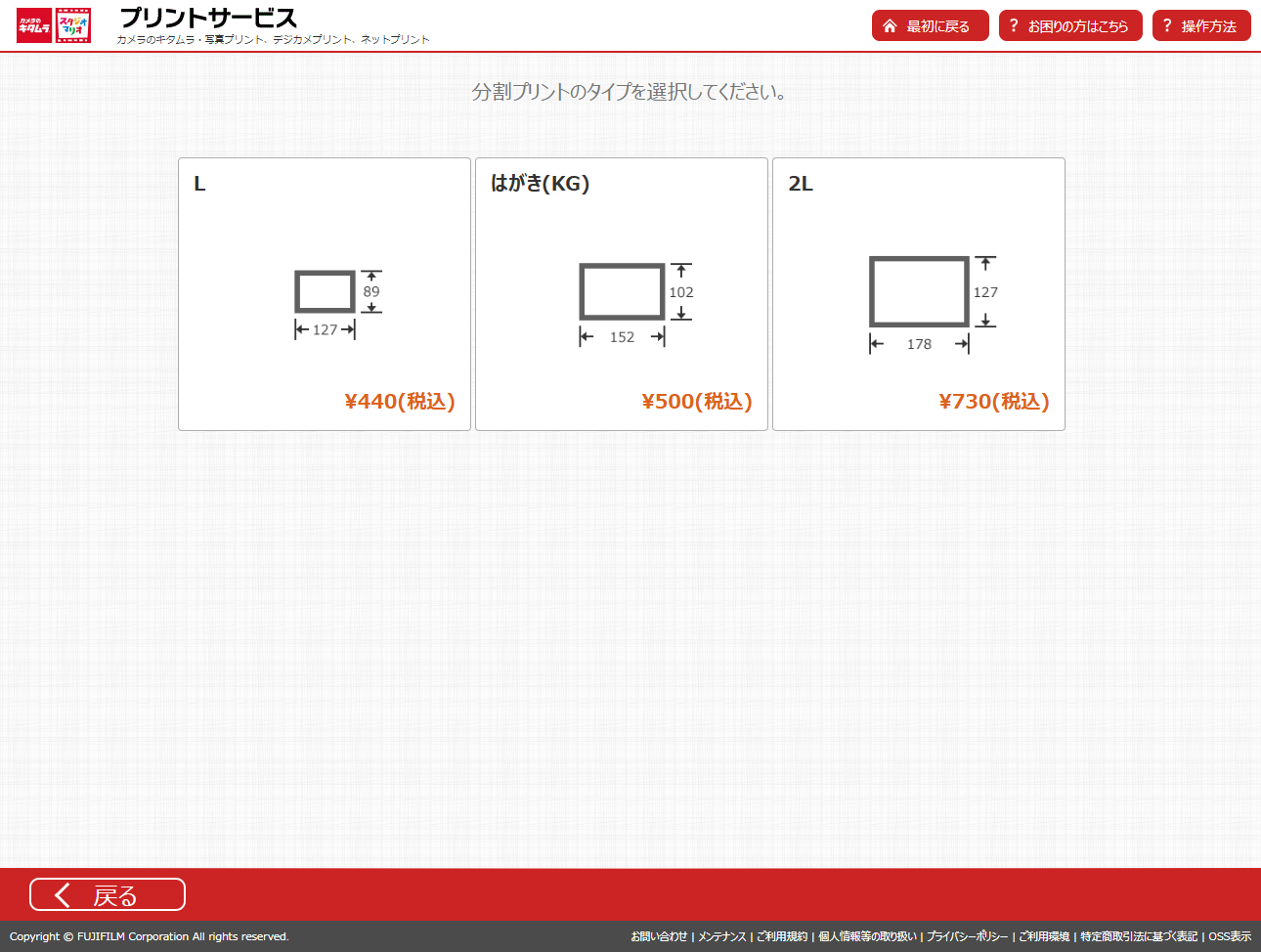Click the Camera no Kitamura logo
Screen dimensions: 1261x952
tap(34, 25)
